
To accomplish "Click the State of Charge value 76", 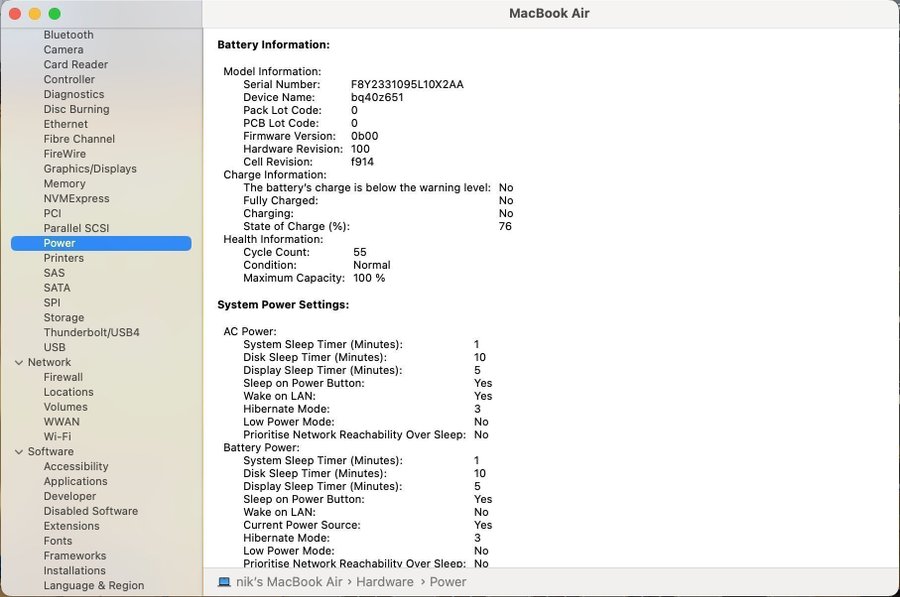I will (x=505, y=226).
